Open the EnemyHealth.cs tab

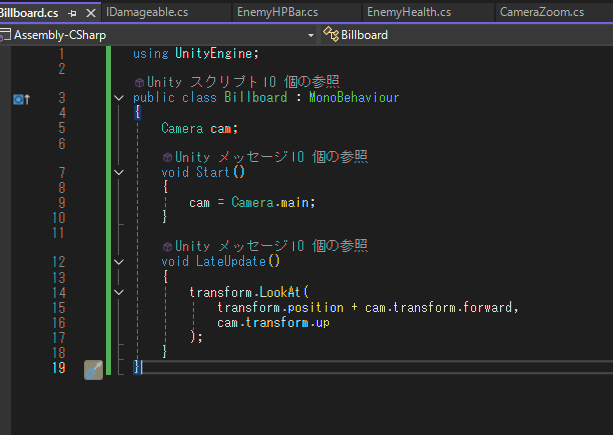tap(408, 12)
